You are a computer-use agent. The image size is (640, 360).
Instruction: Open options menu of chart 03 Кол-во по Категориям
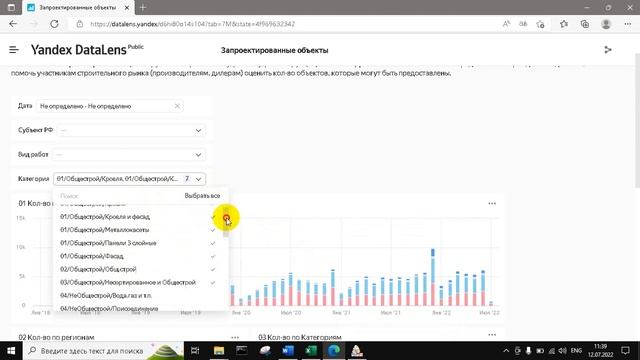[x=492, y=335]
